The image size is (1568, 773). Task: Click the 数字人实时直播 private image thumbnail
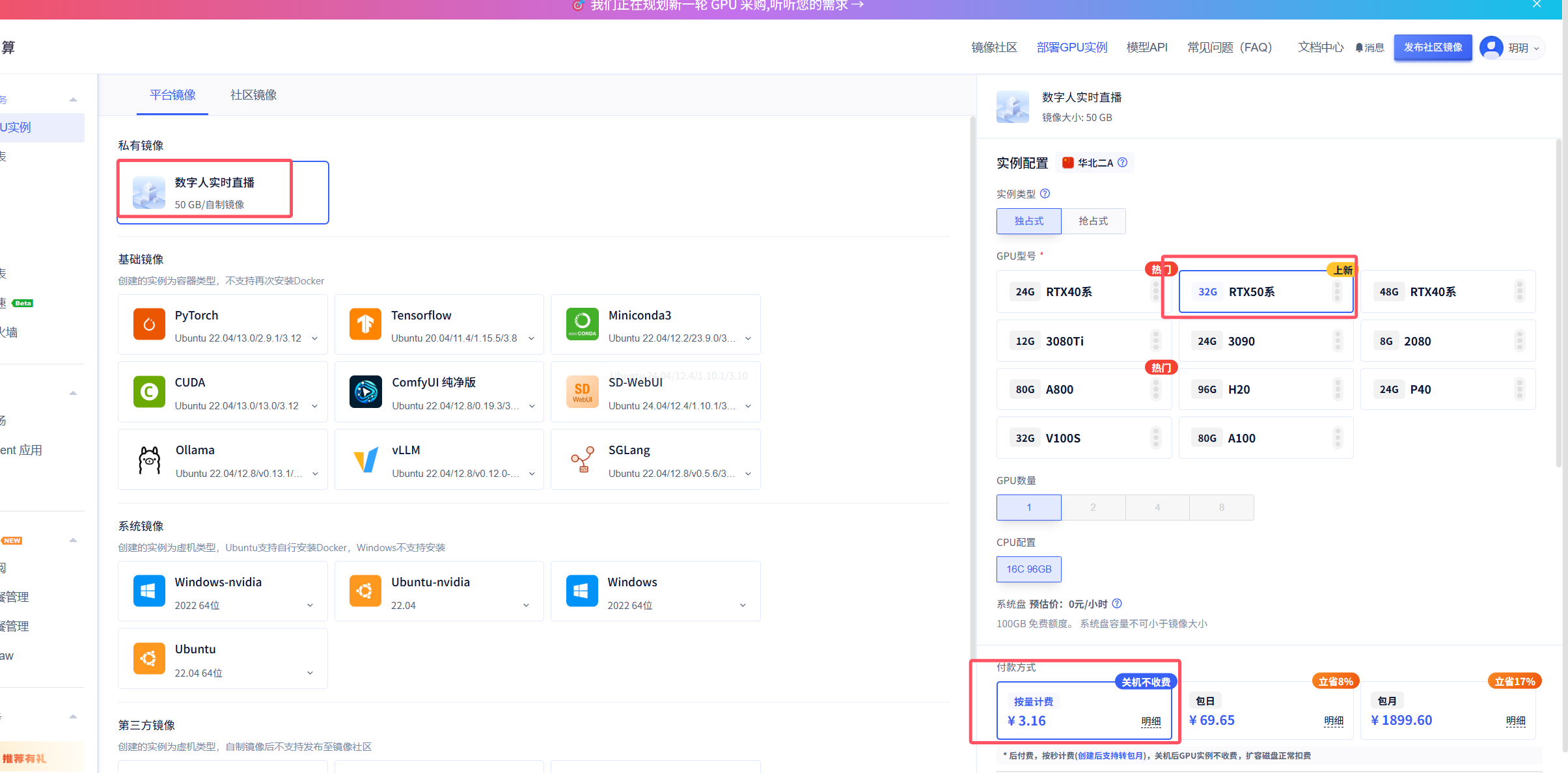tap(149, 193)
